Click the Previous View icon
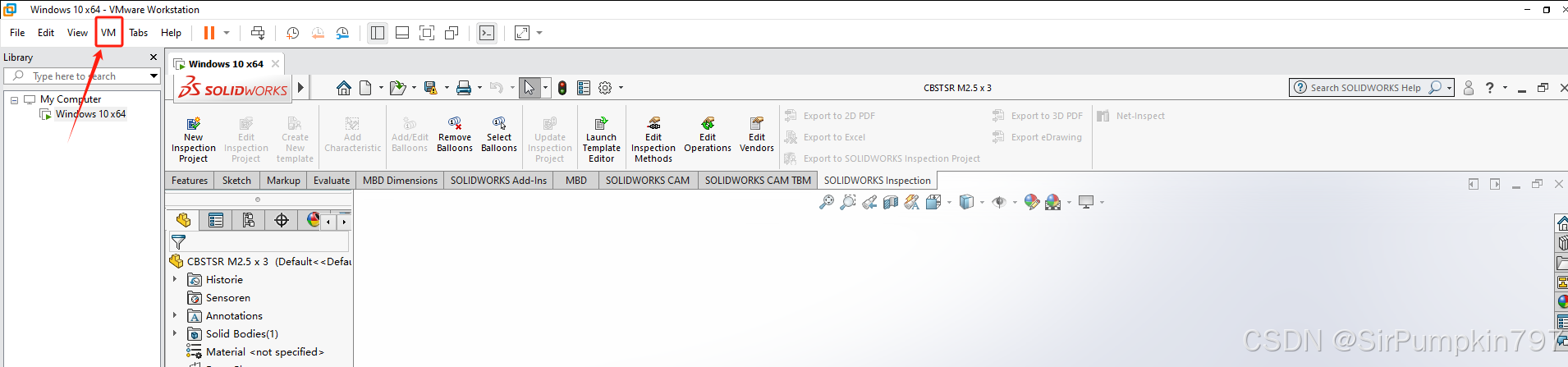 (x=869, y=202)
